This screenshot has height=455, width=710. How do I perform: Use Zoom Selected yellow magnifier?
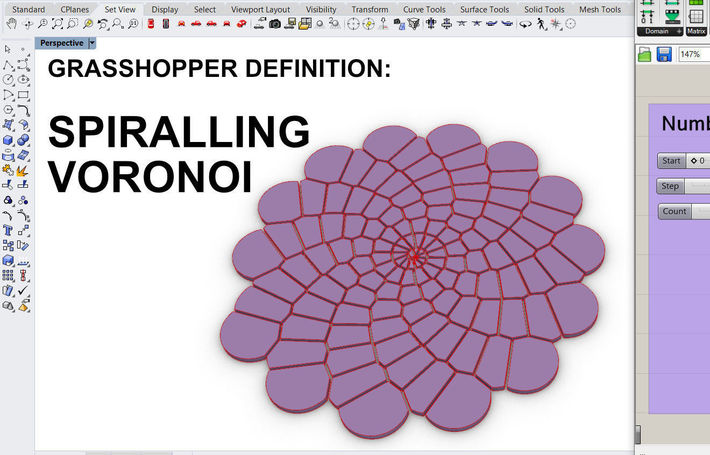[88, 24]
